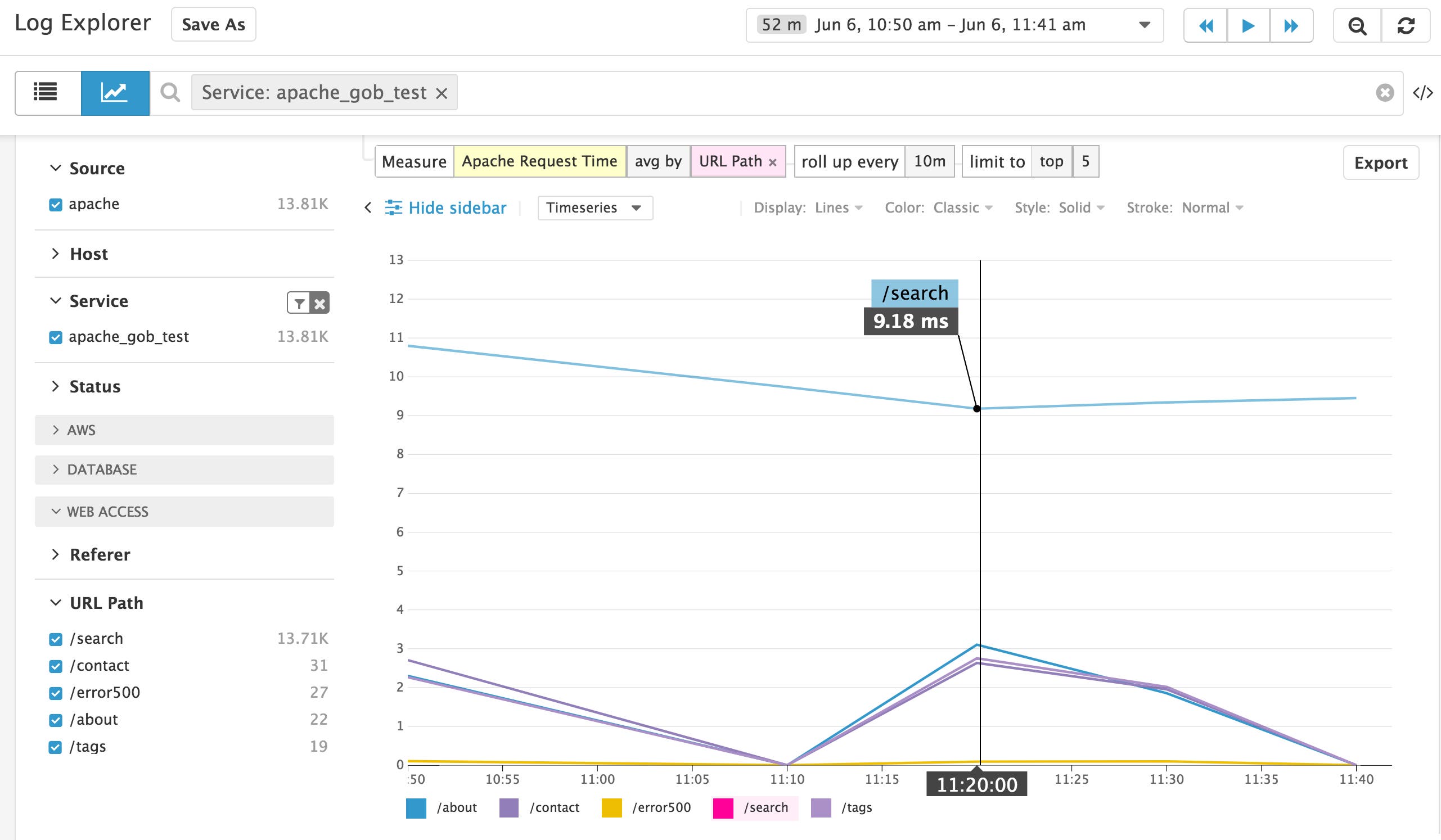Switch to list view icon
The height and width of the screenshot is (840, 1441).
tap(46, 92)
